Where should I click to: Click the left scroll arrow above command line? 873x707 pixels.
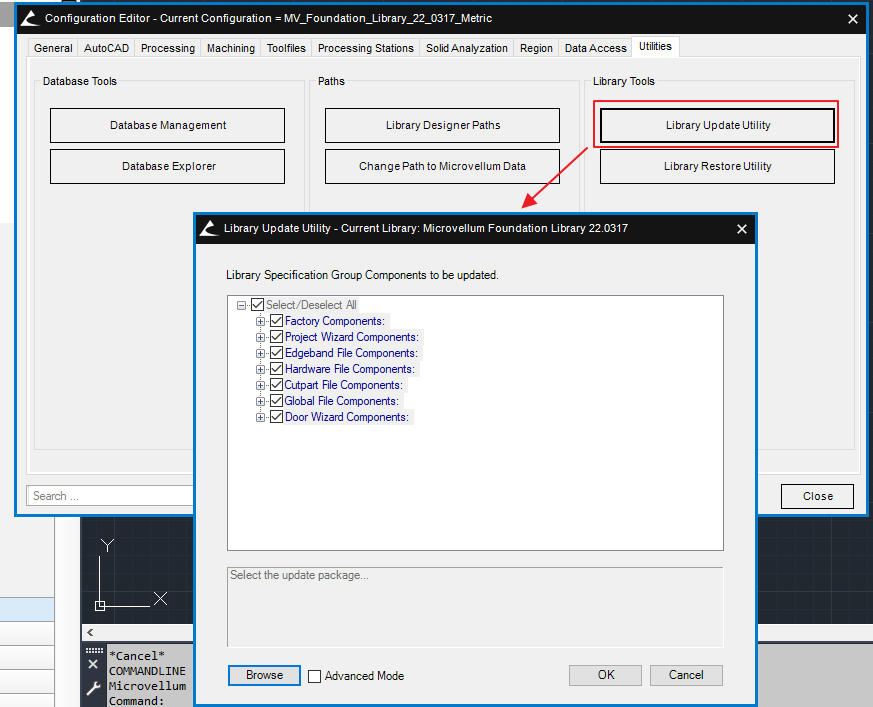[x=91, y=633]
